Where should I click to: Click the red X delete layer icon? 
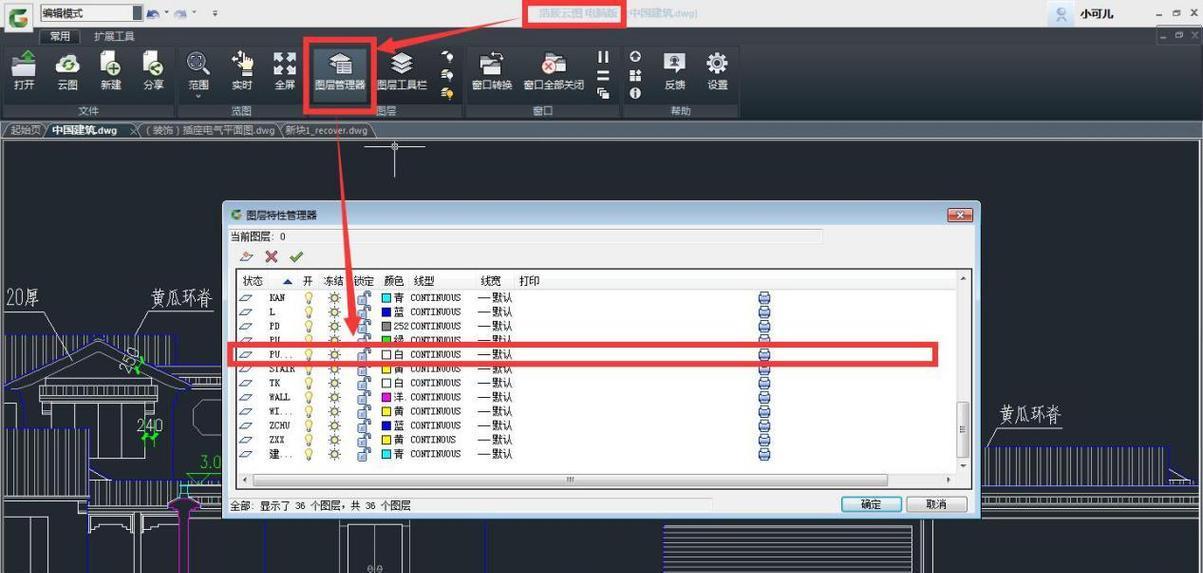pos(271,257)
